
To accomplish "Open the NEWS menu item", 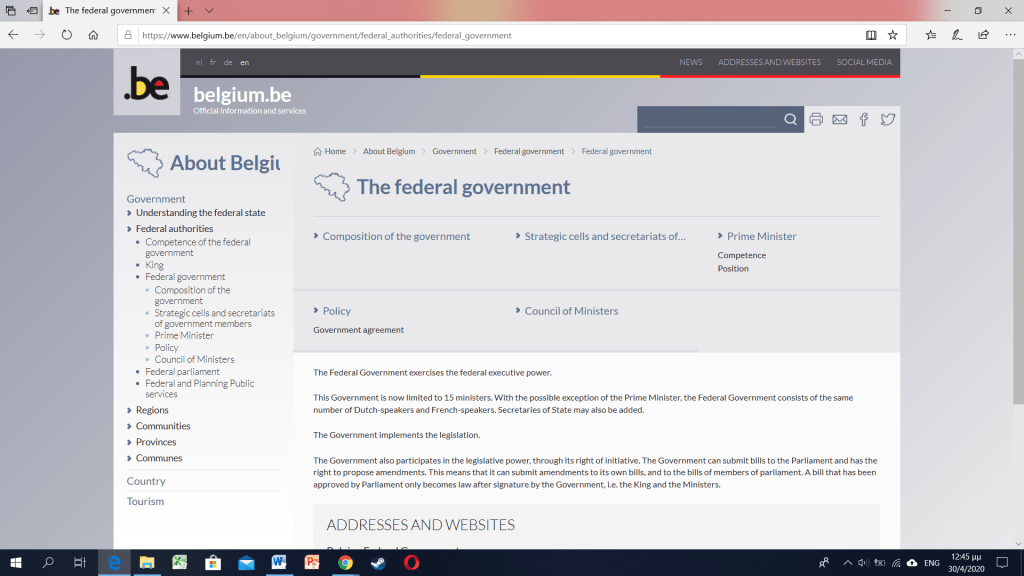I will tap(690, 62).
